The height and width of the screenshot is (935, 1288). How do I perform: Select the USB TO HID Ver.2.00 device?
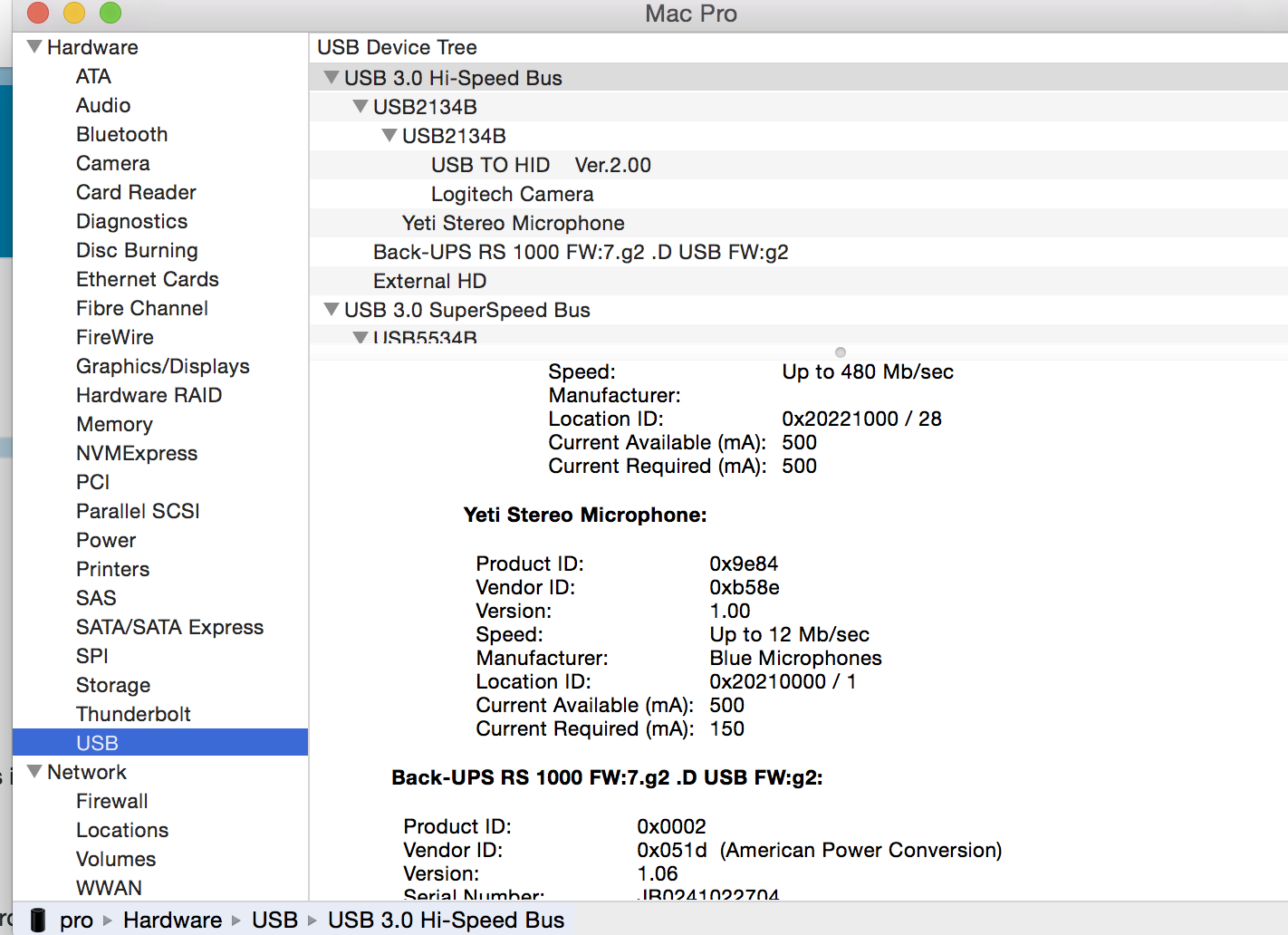541,165
